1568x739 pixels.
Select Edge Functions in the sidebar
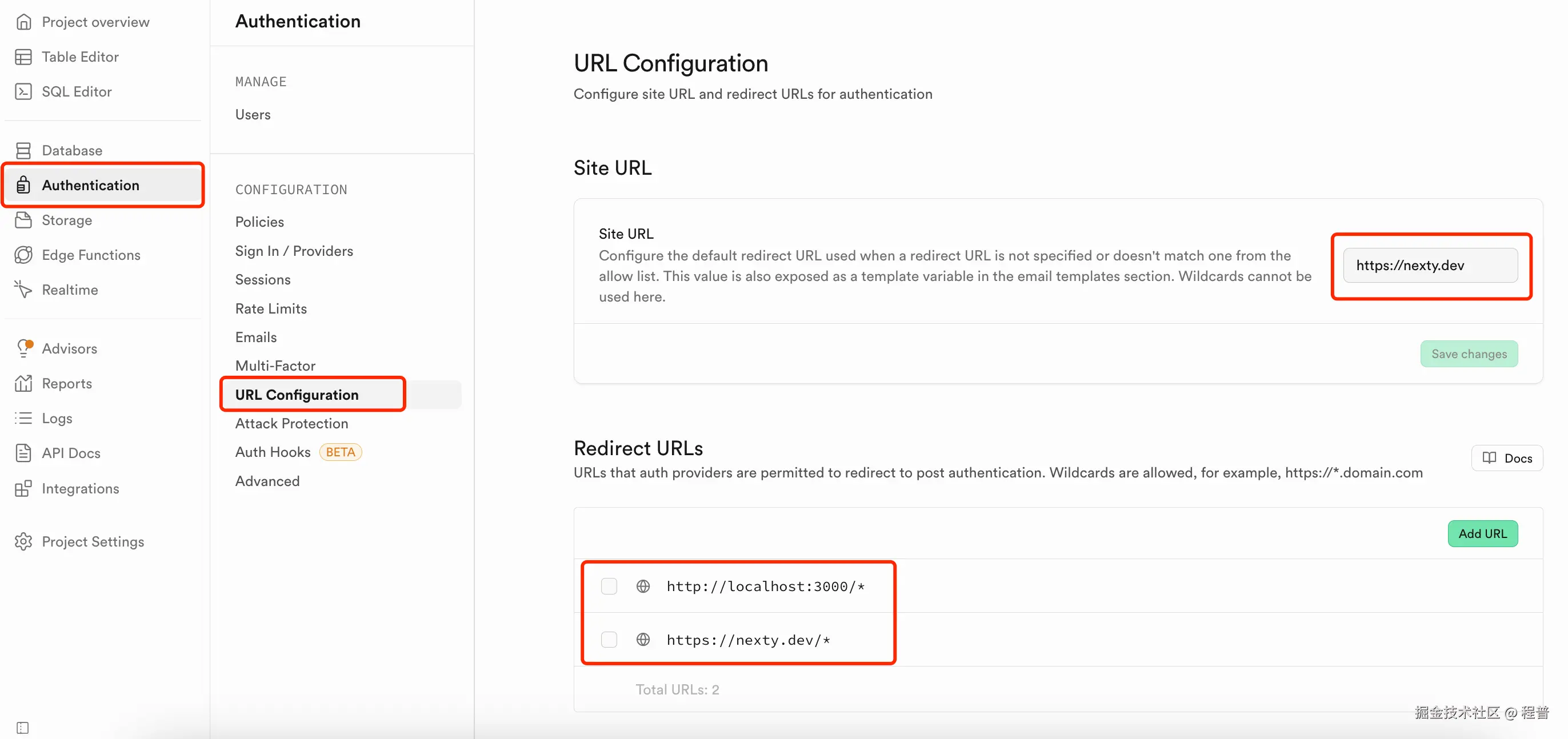[x=91, y=255]
